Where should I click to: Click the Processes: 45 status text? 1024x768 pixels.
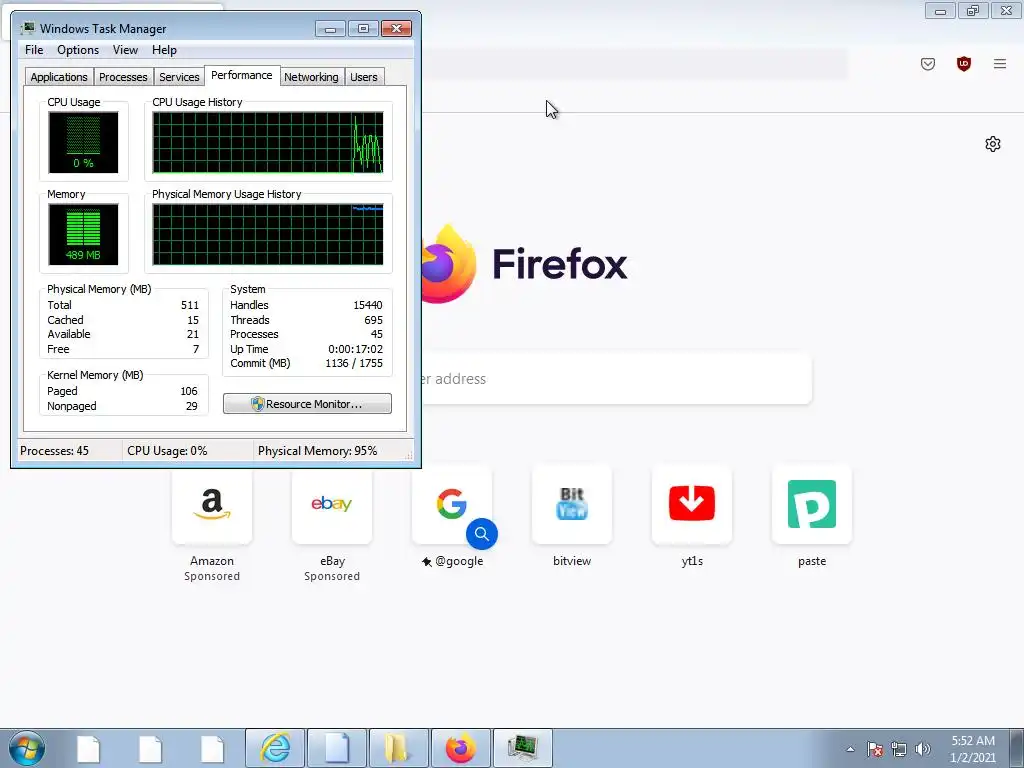pyautogui.click(x=54, y=451)
